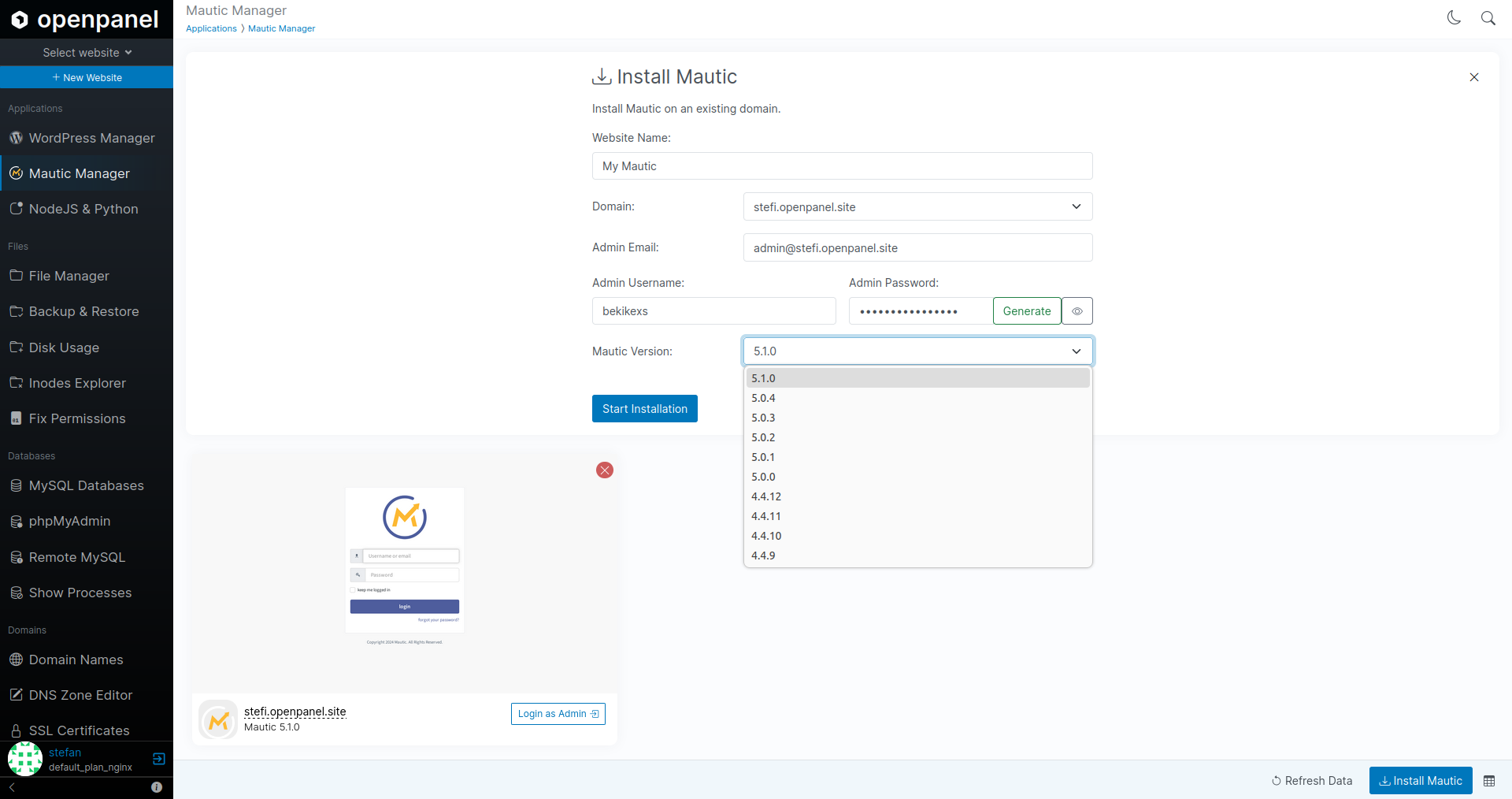The image size is (1512, 799).
Task: Select version 5.0.1 from list
Action: 917,457
